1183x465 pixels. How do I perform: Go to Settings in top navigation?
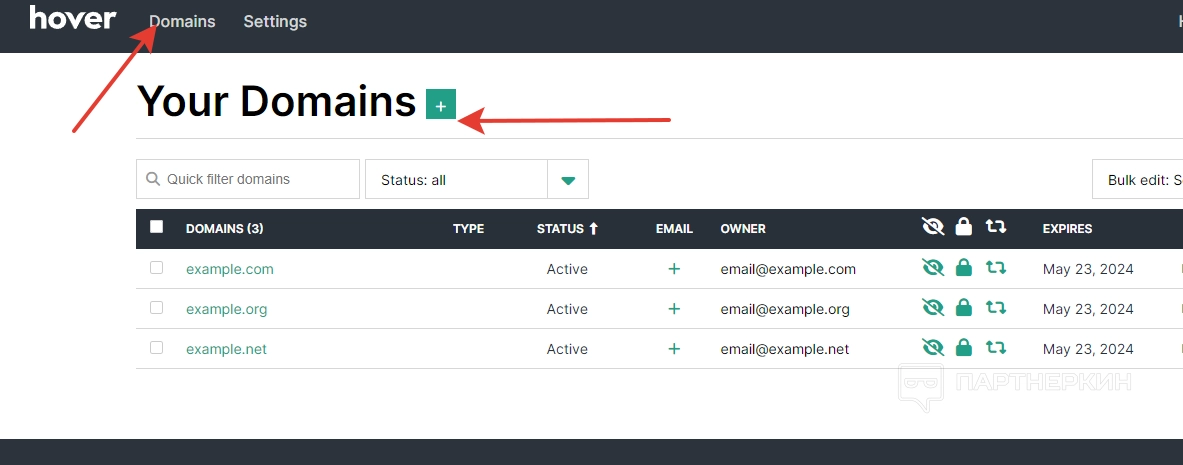click(275, 21)
